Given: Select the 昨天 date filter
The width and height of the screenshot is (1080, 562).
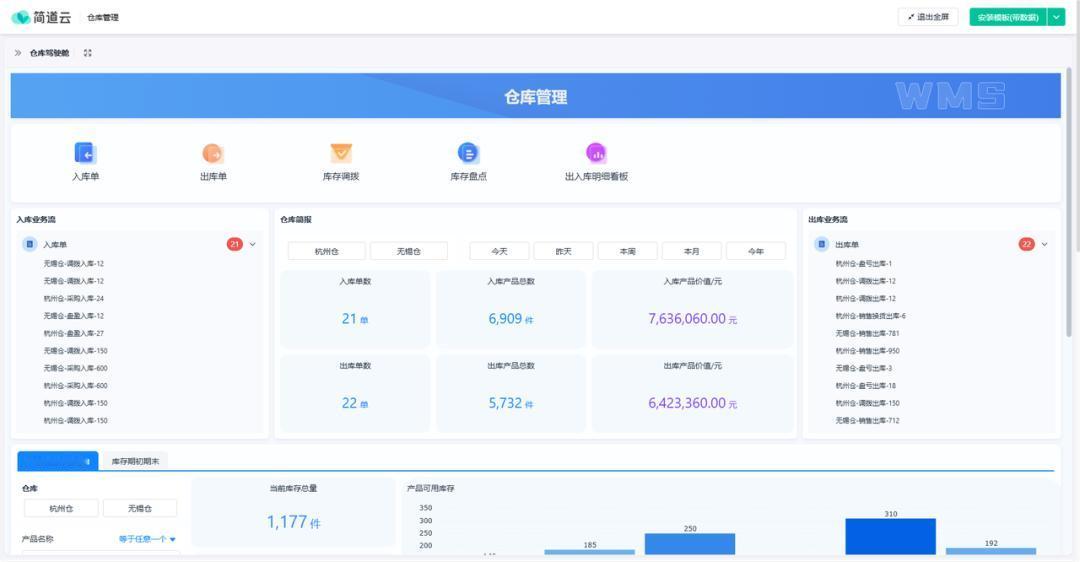Looking at the screenshot, I should tap(563, 251).
